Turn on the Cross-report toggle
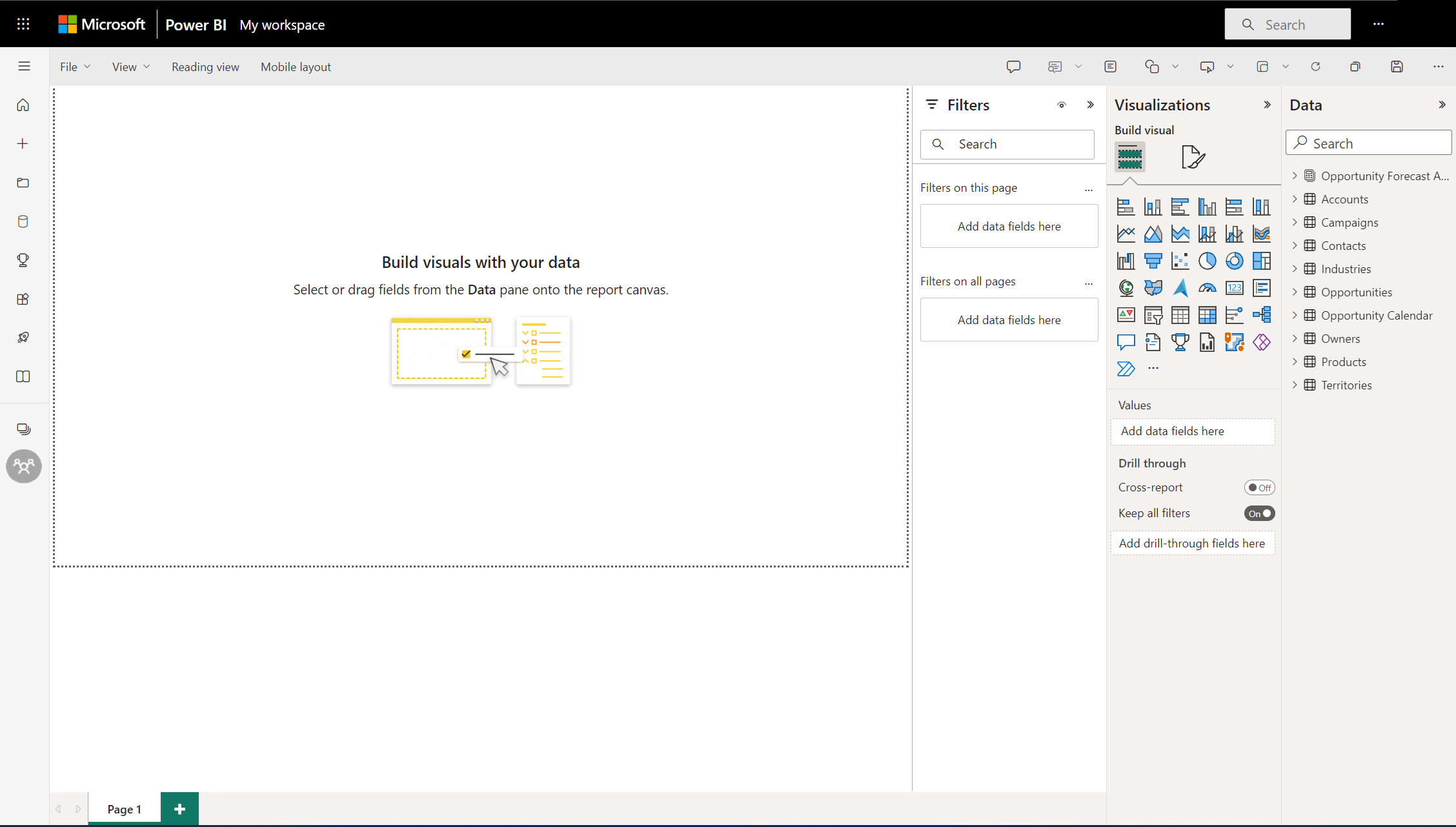The image size is (1456, 827). 1259,487
